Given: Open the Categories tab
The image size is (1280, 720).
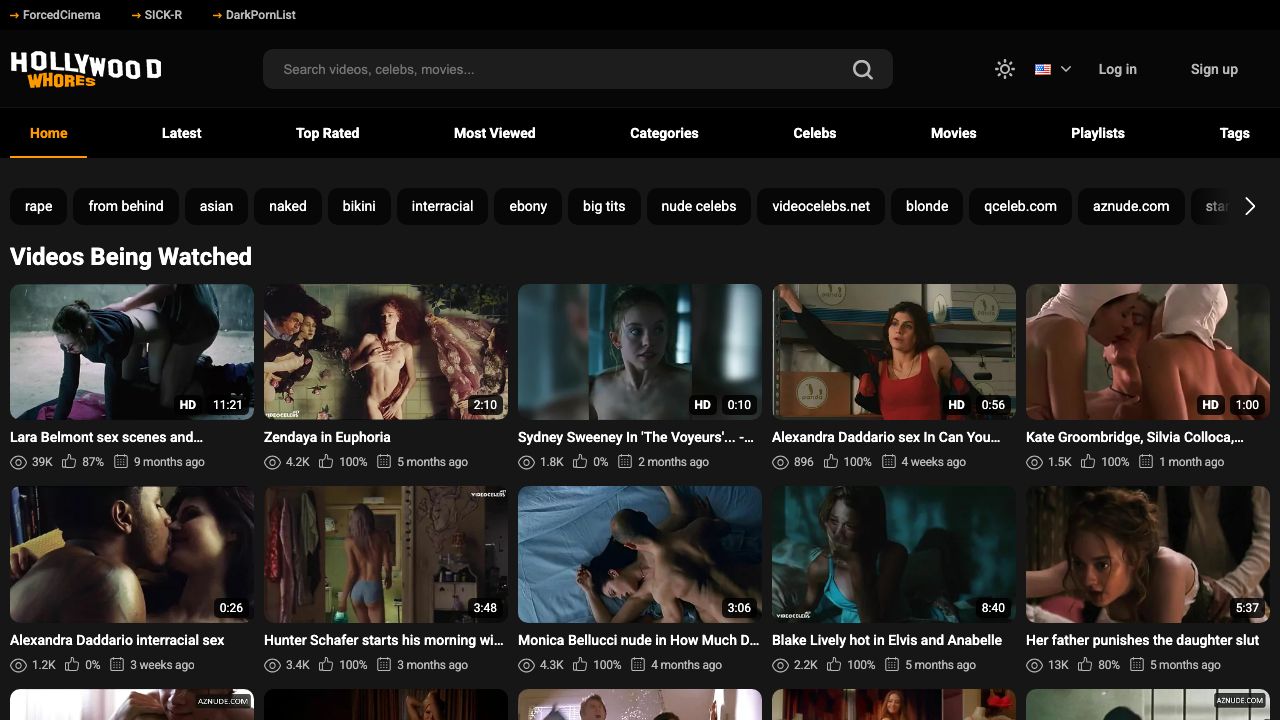Looking at the screenshot, I should click(664, 133).
